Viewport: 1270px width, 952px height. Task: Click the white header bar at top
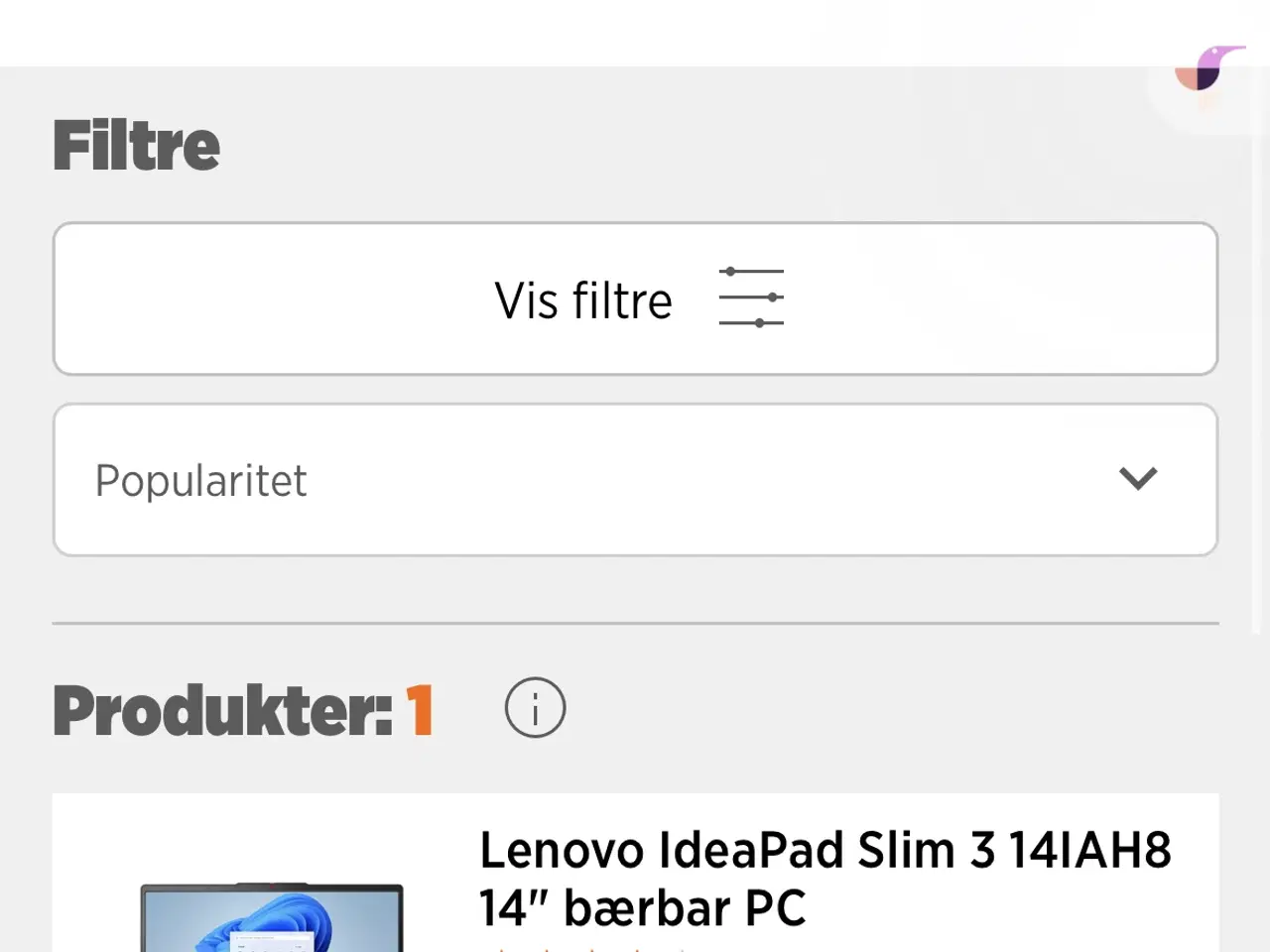point(635,33)
